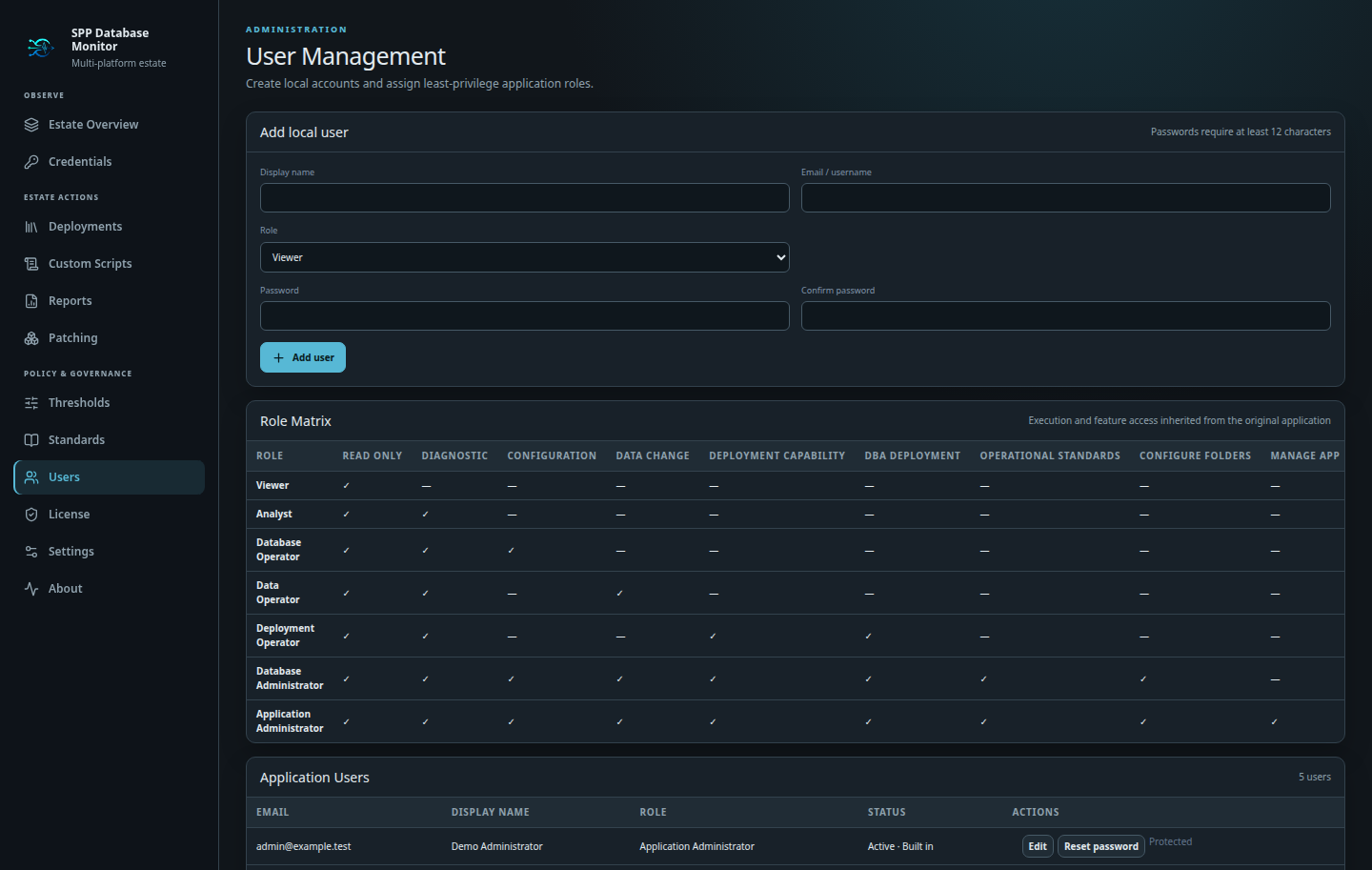Click the License shield icon
This screenshot has width=1372, height=870.
pos(31,515)
